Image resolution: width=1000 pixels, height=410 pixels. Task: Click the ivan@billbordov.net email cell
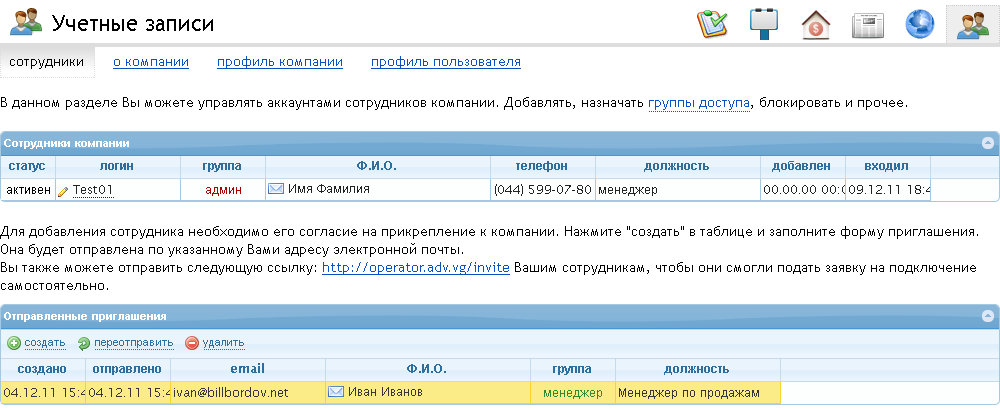(247, 392)
